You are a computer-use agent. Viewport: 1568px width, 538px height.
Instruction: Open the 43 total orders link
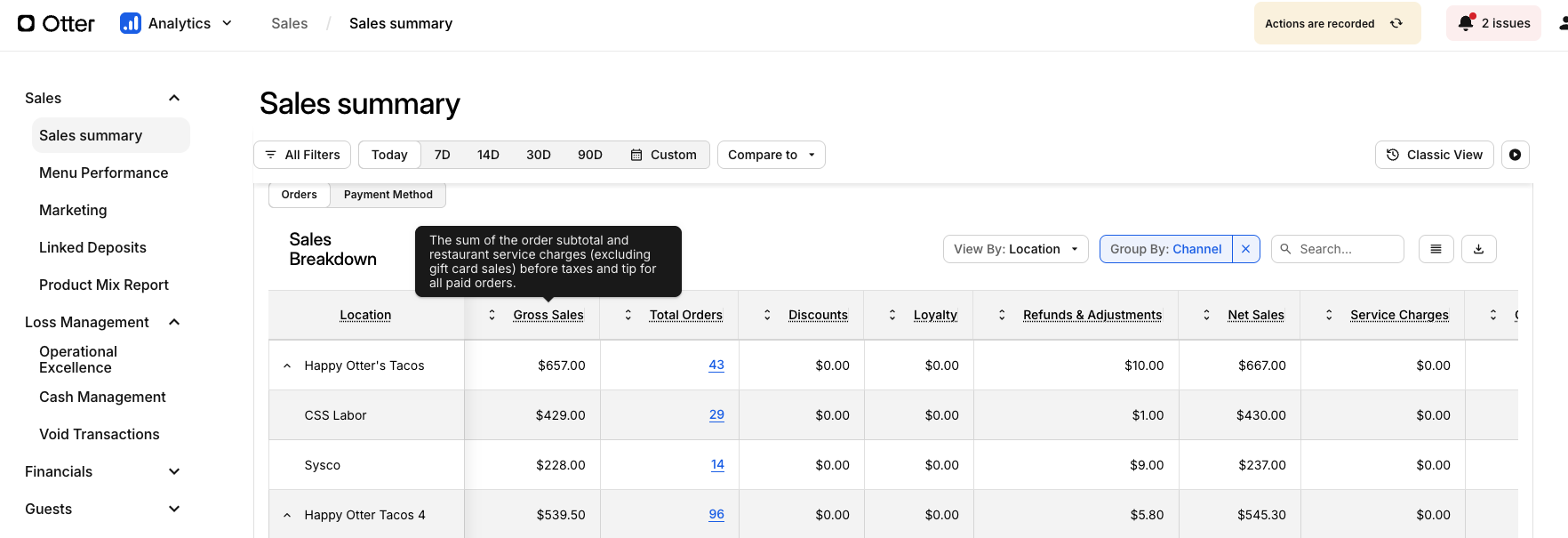(716, 365)
